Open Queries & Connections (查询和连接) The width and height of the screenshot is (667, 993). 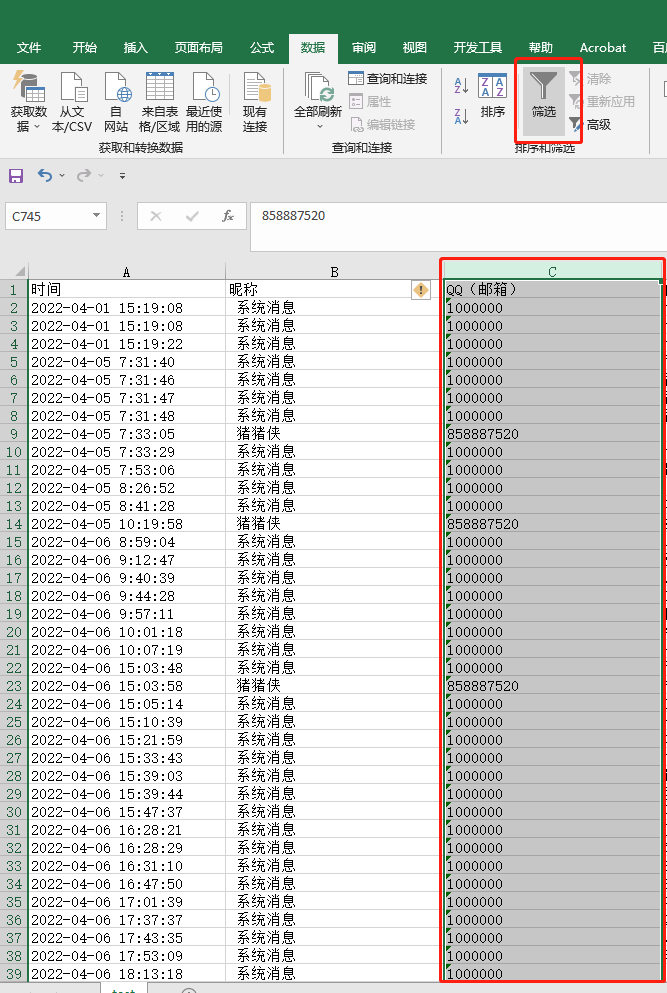tap(388, 79)
